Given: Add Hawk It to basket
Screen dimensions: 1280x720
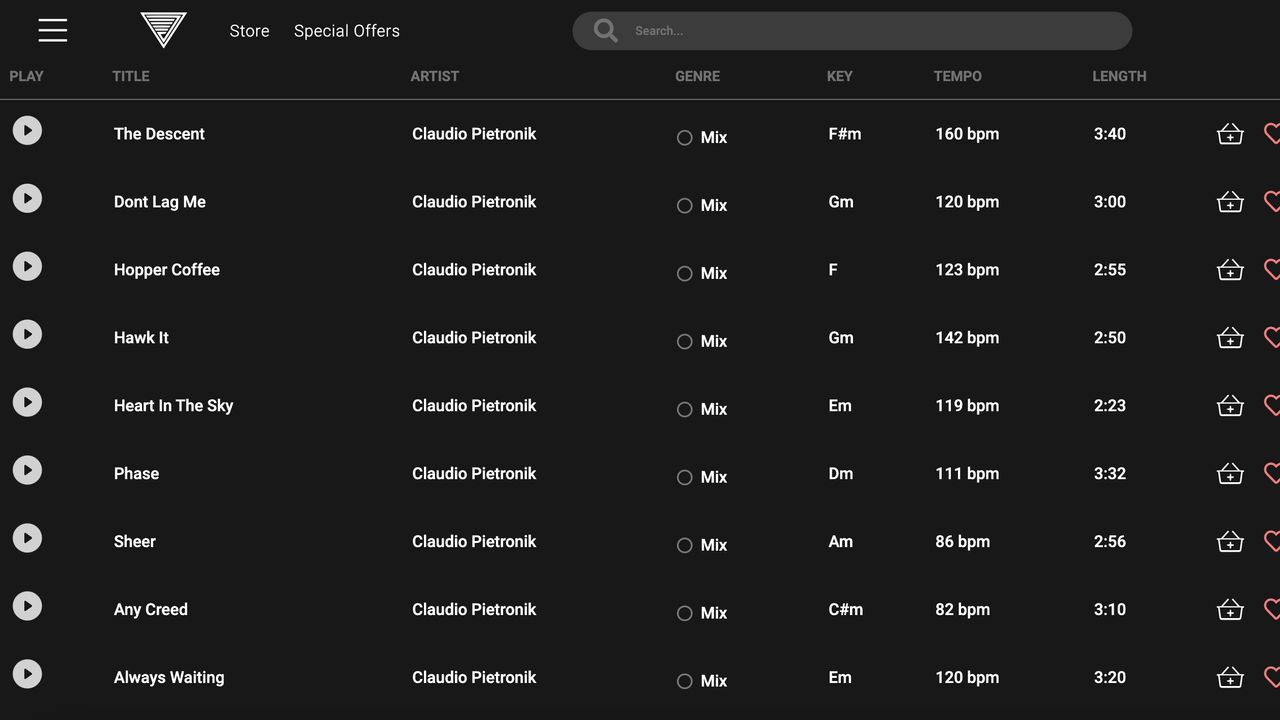Looking at the screenshot, I should pos(1230,338).
